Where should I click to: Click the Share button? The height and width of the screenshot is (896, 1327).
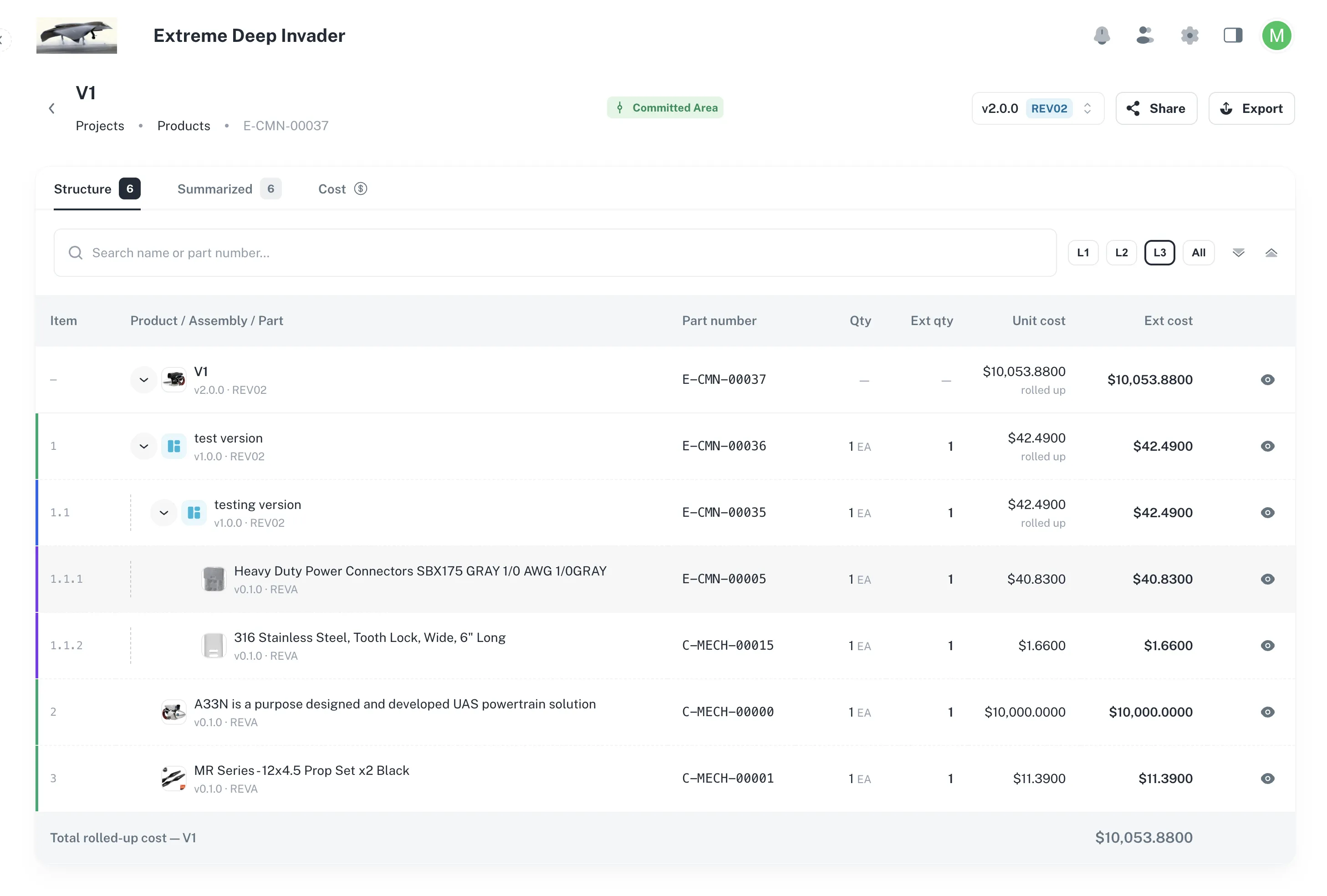1156,108
